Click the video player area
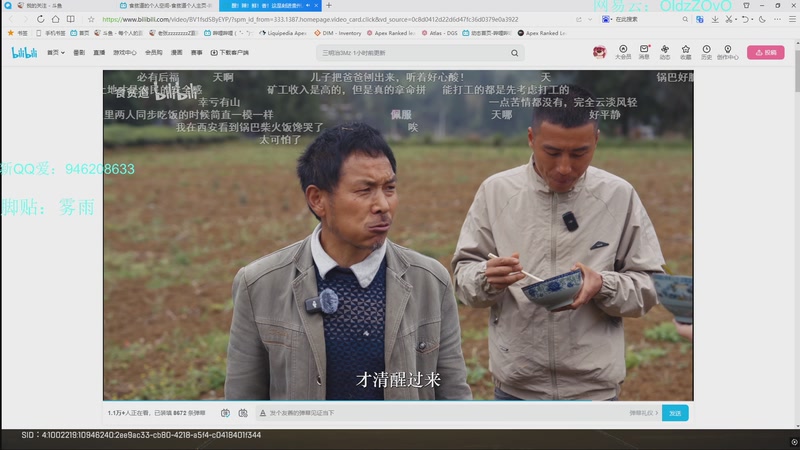This screenshot has width=800, height=450. tap(398, 235)
